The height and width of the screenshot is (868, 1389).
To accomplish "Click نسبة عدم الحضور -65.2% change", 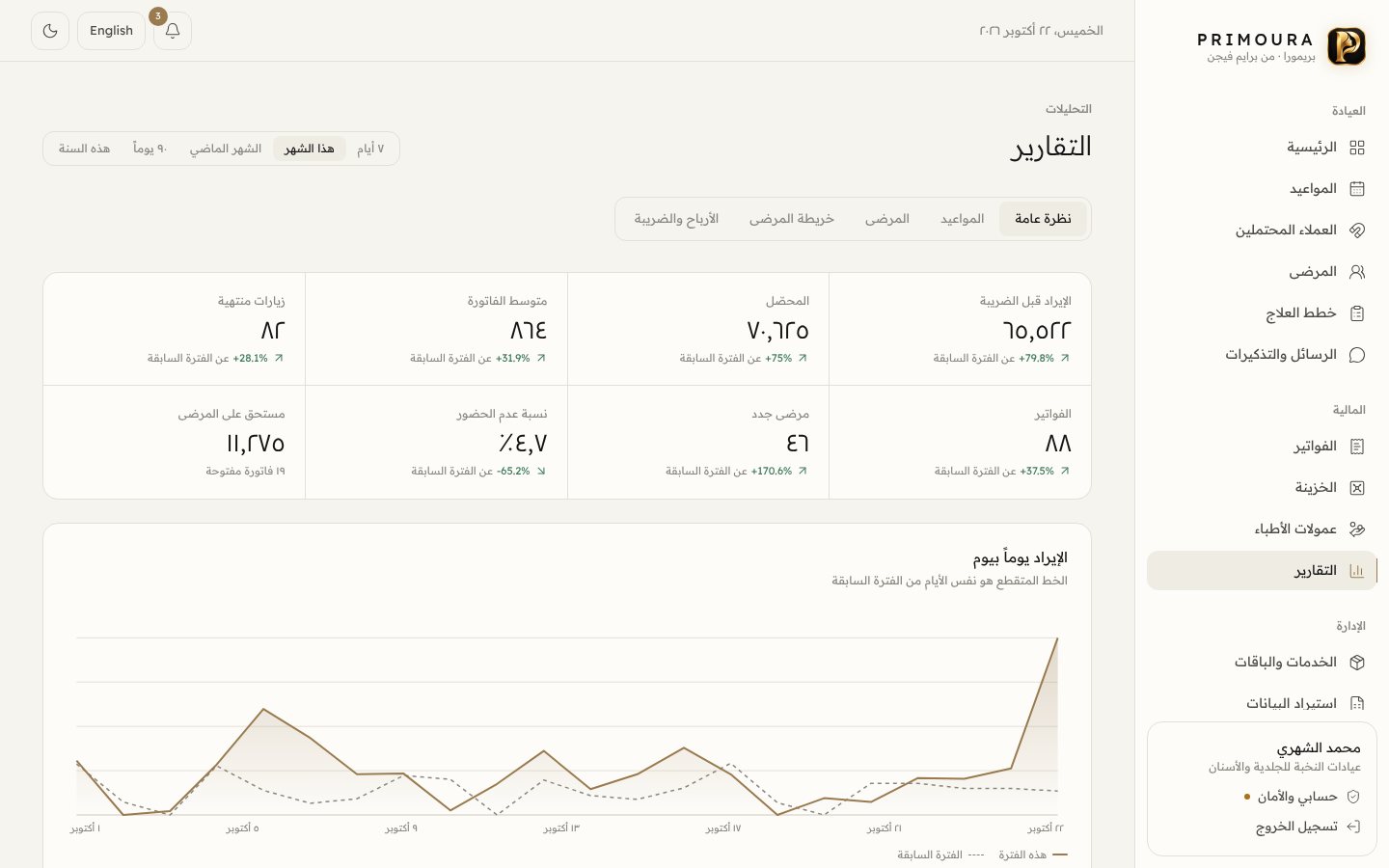I will coord(513,472).
